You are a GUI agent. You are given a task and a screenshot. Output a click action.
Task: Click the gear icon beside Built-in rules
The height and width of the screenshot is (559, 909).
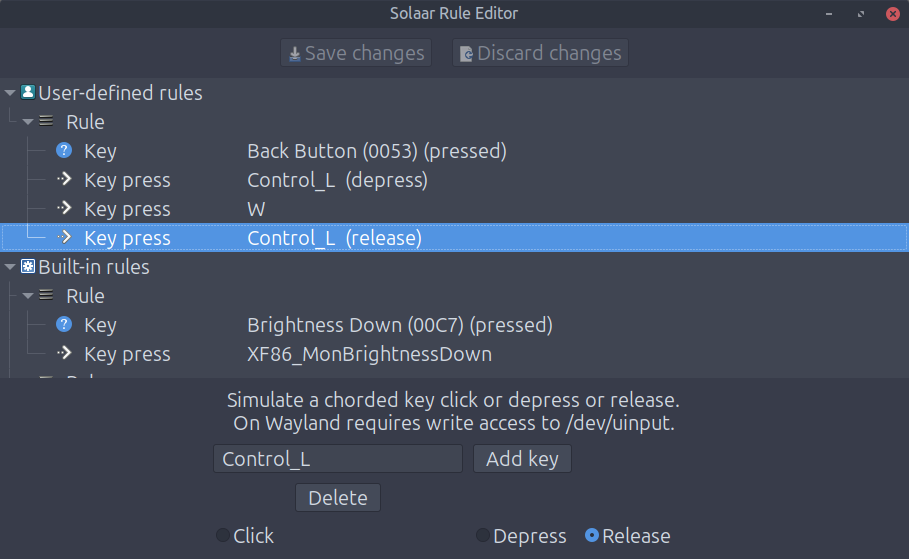tap(28, 266)
